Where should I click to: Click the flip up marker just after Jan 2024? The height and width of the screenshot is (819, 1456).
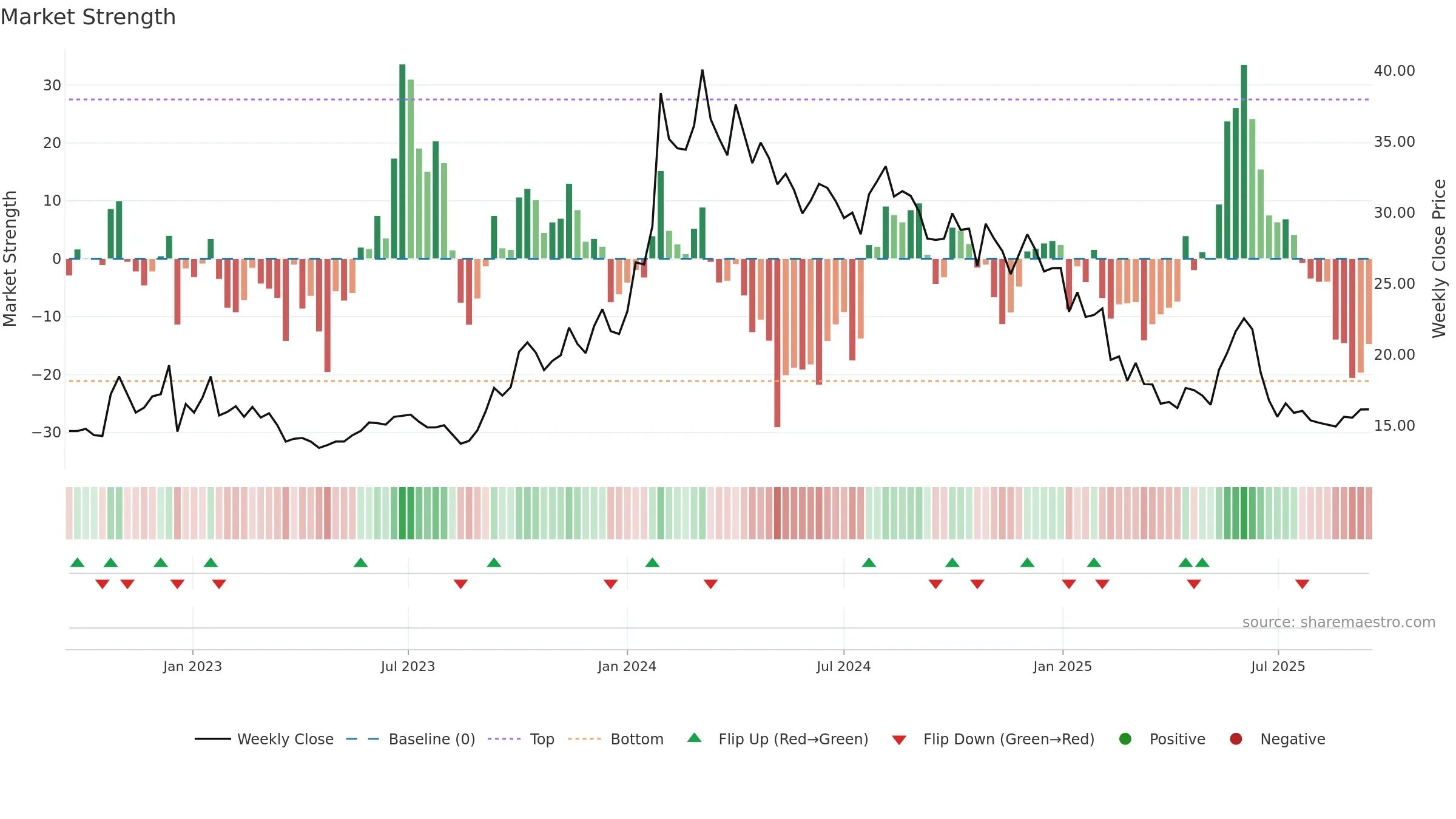pos(652,562)
